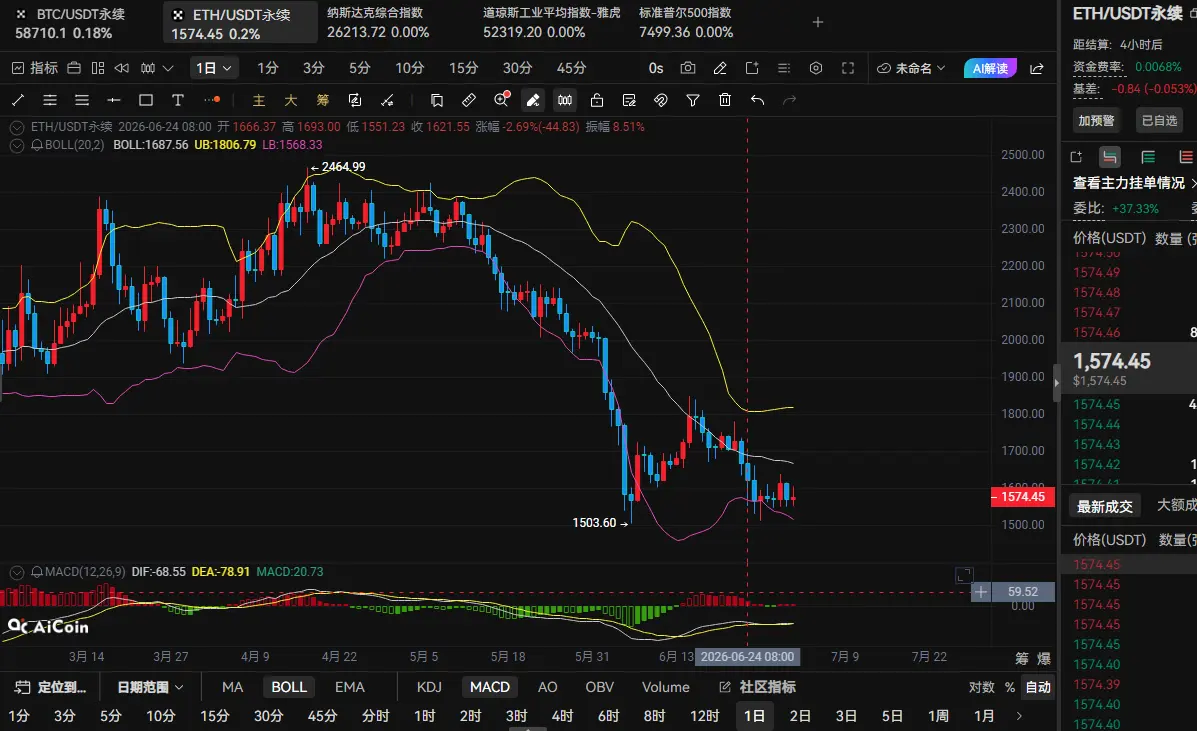The height and width of the screenshot is (731, 1197).
Task: Undo last drawing action
Action: (x=757, y=100)
